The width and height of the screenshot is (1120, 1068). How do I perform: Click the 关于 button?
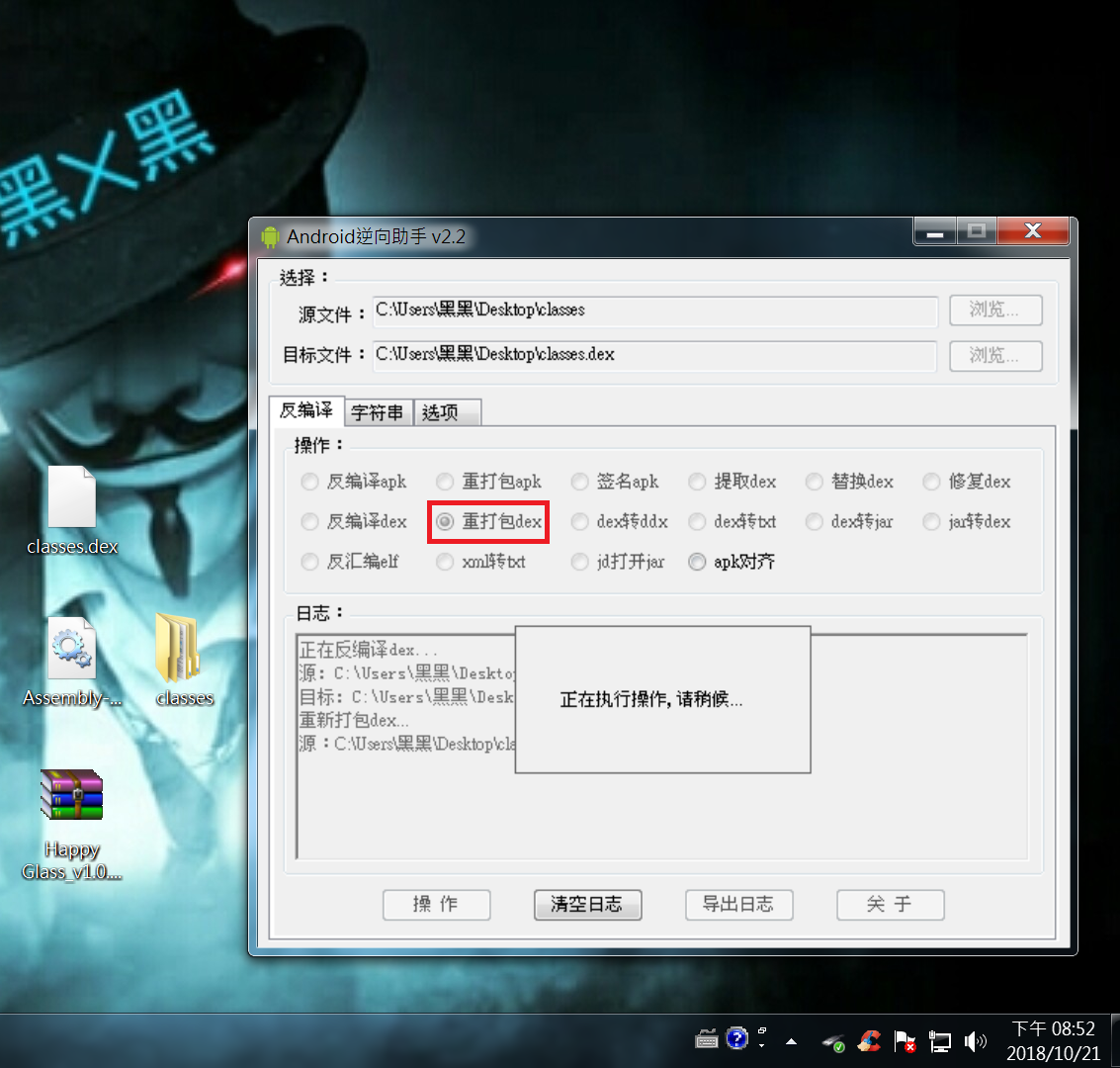coord(890,905)
